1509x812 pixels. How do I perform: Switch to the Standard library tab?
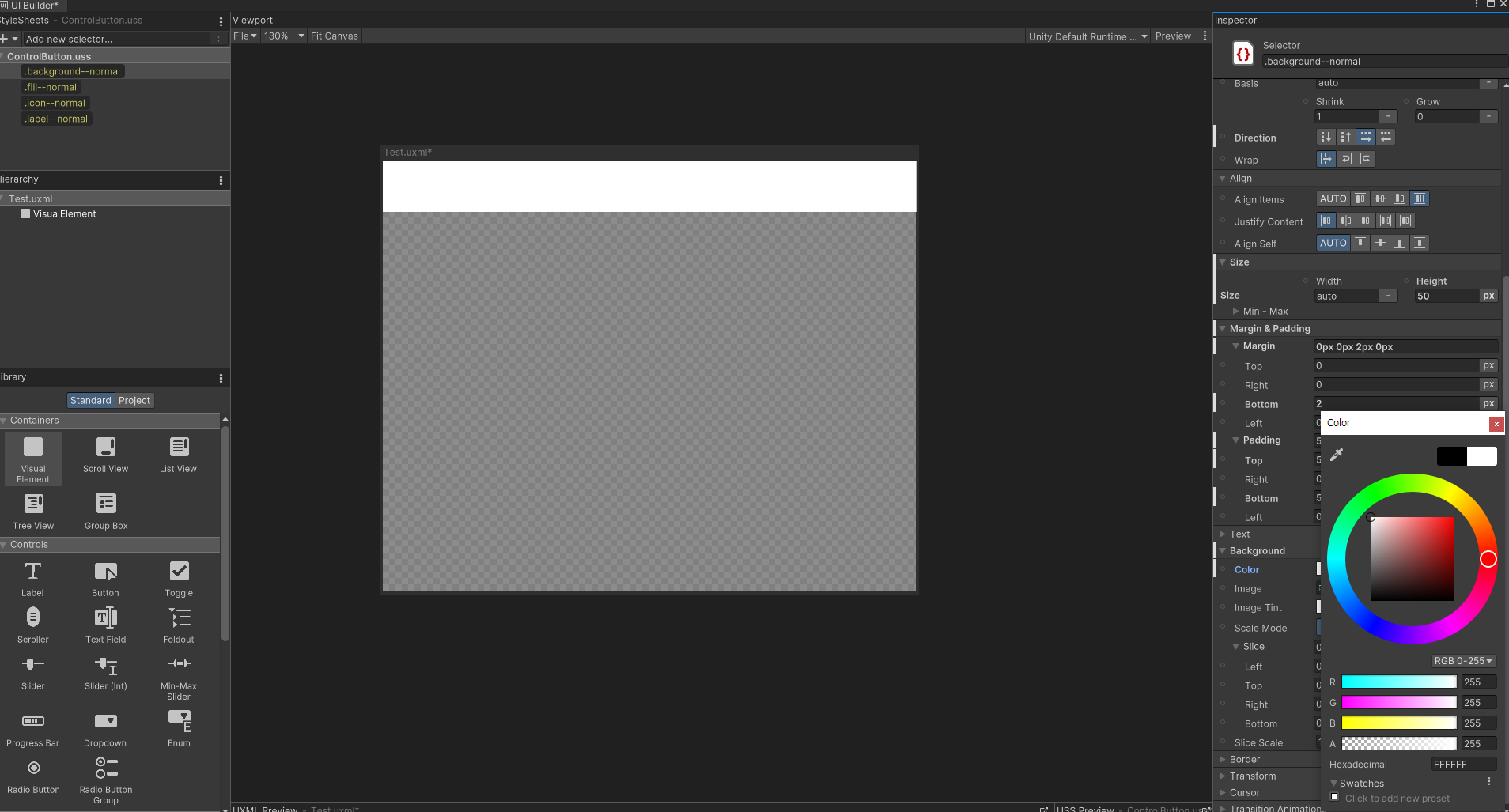pos(91,401)
